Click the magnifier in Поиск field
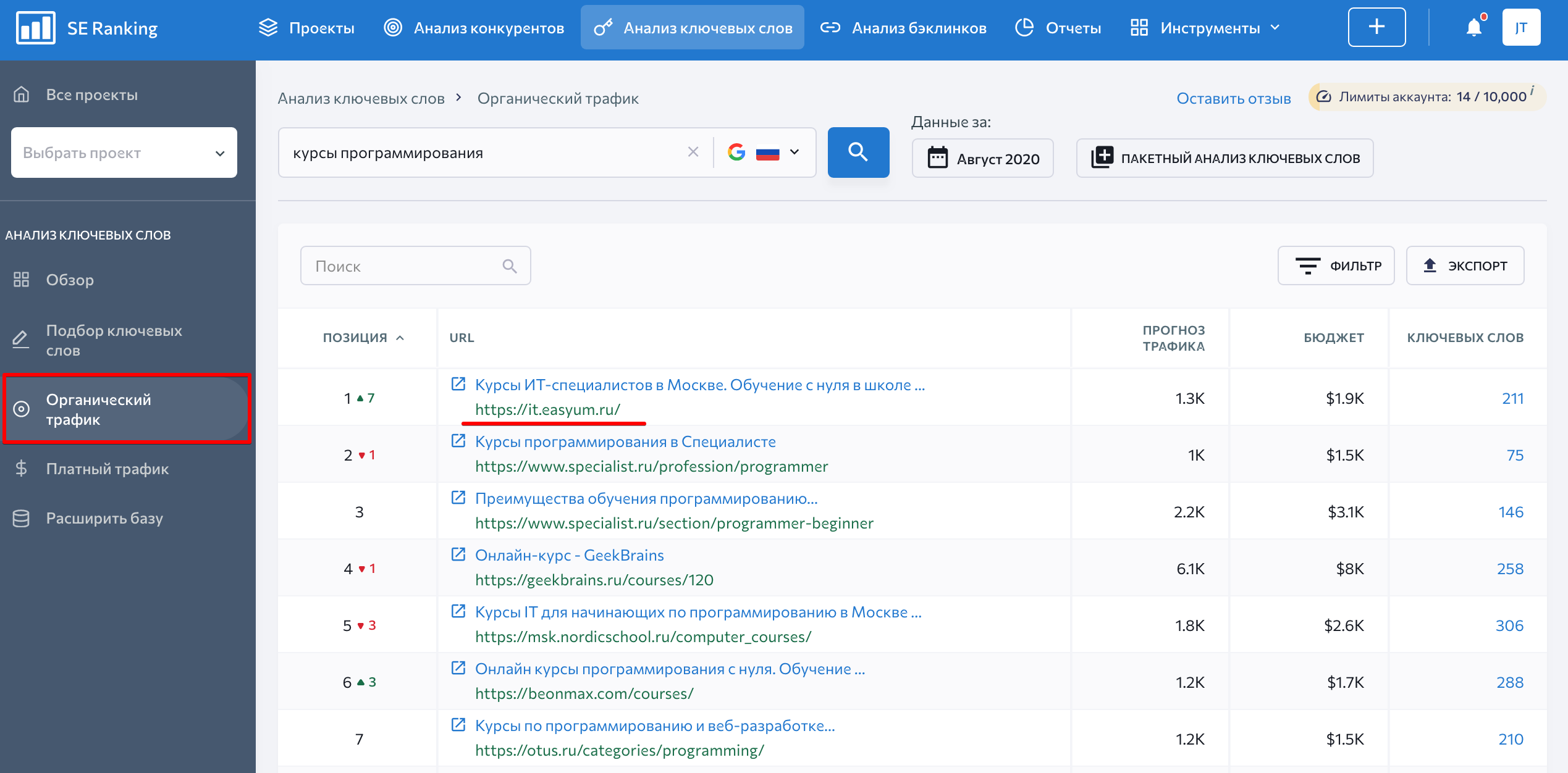Viewport: 1568px width, 773px height. pos(510,265)
